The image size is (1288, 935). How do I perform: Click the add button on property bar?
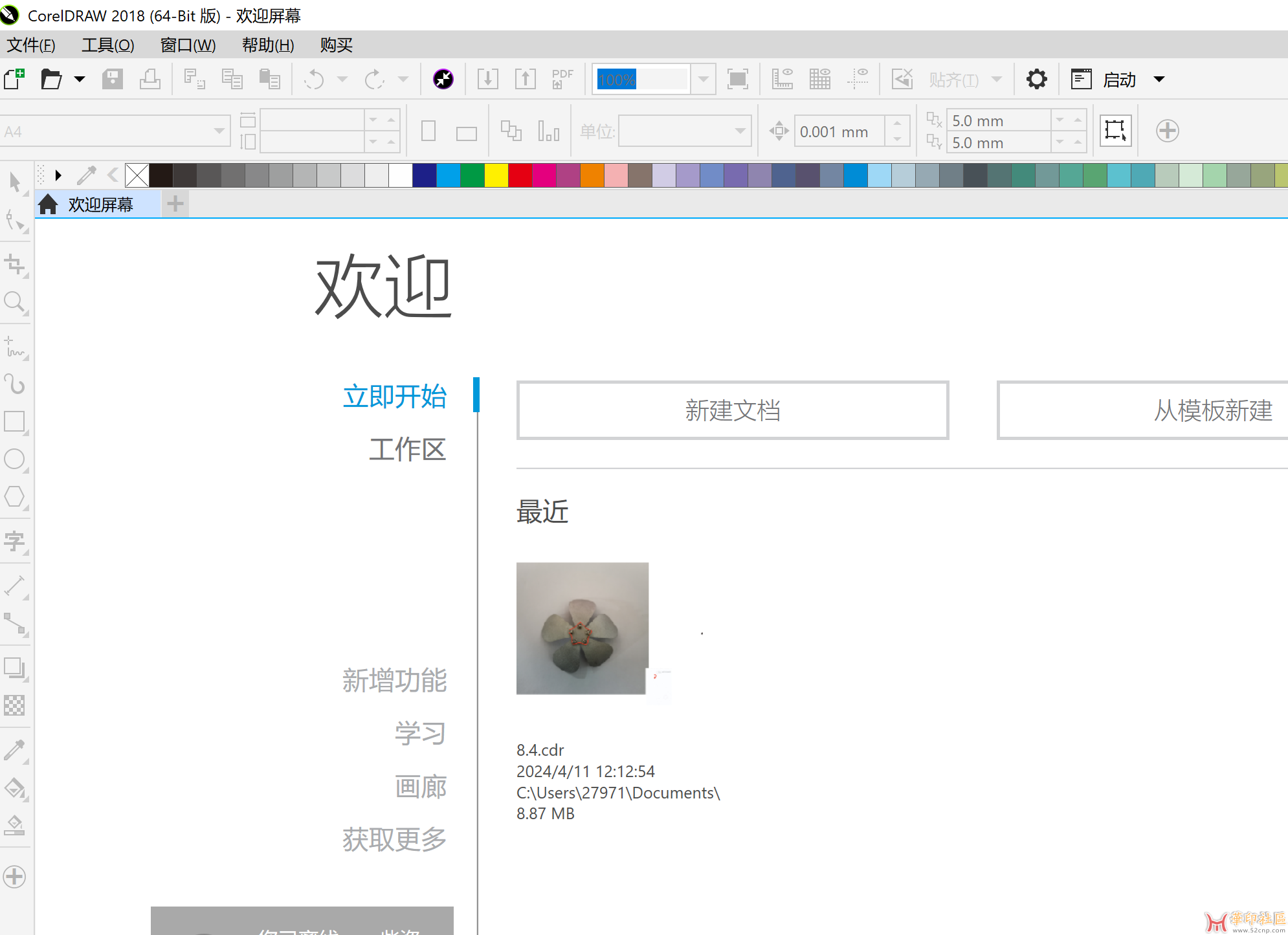[x=1168, y=131]
